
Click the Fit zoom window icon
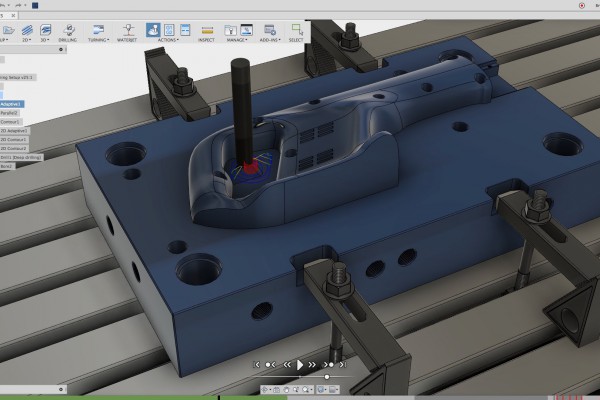click(x=305, y=390)
